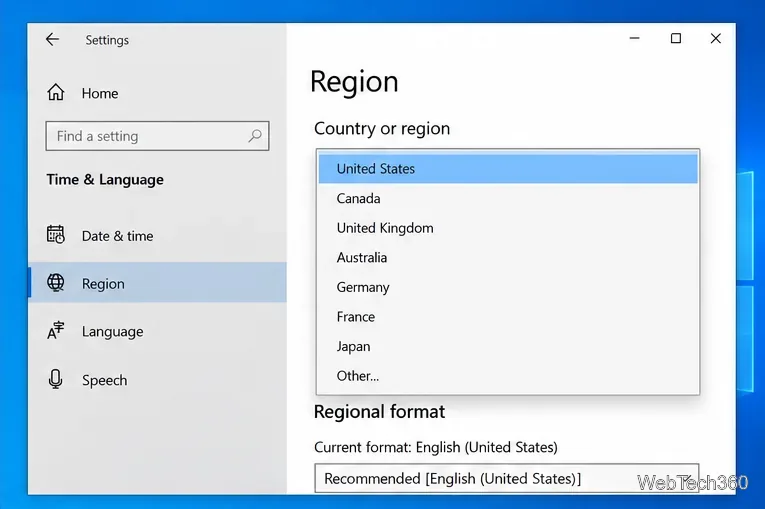
Task: Close the Settings window
Action: coord(715,38)
